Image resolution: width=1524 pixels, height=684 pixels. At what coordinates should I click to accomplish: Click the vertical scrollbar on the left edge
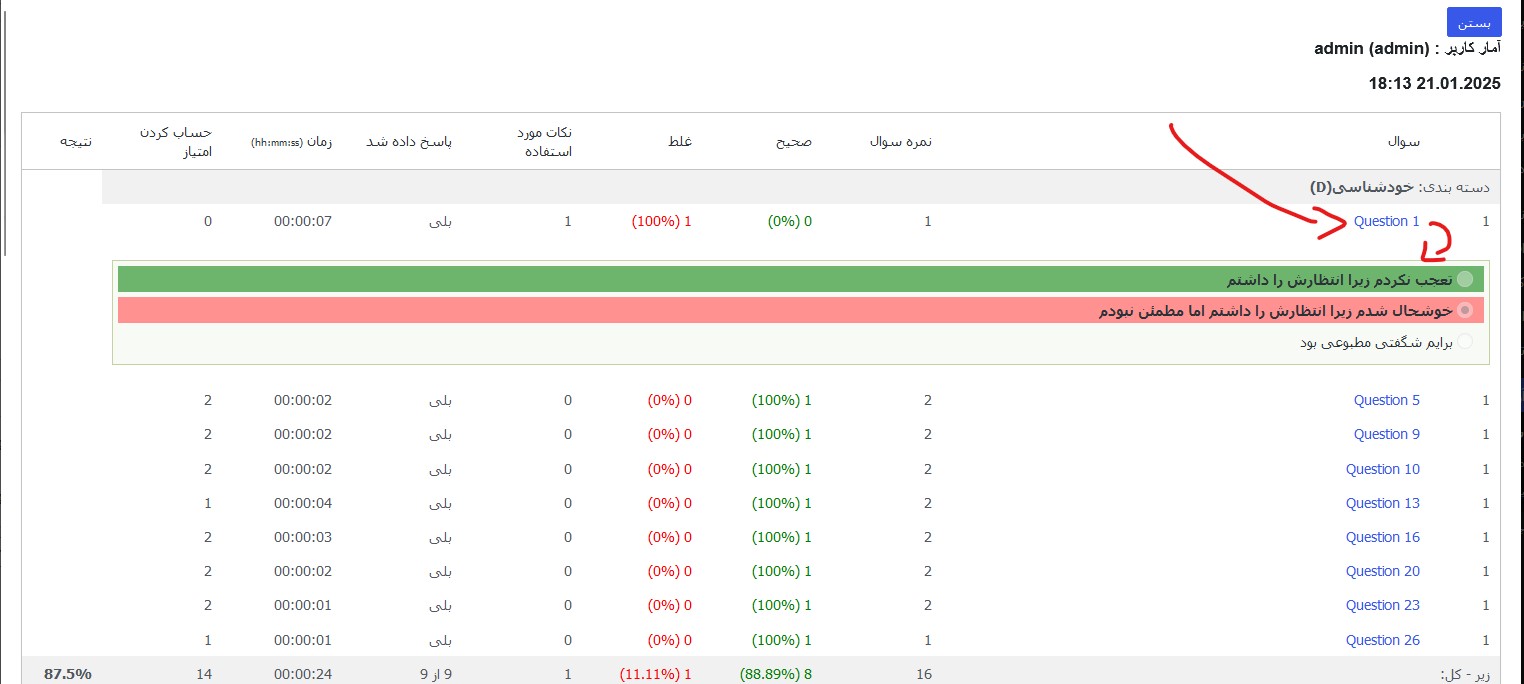(x=6, y=130)
